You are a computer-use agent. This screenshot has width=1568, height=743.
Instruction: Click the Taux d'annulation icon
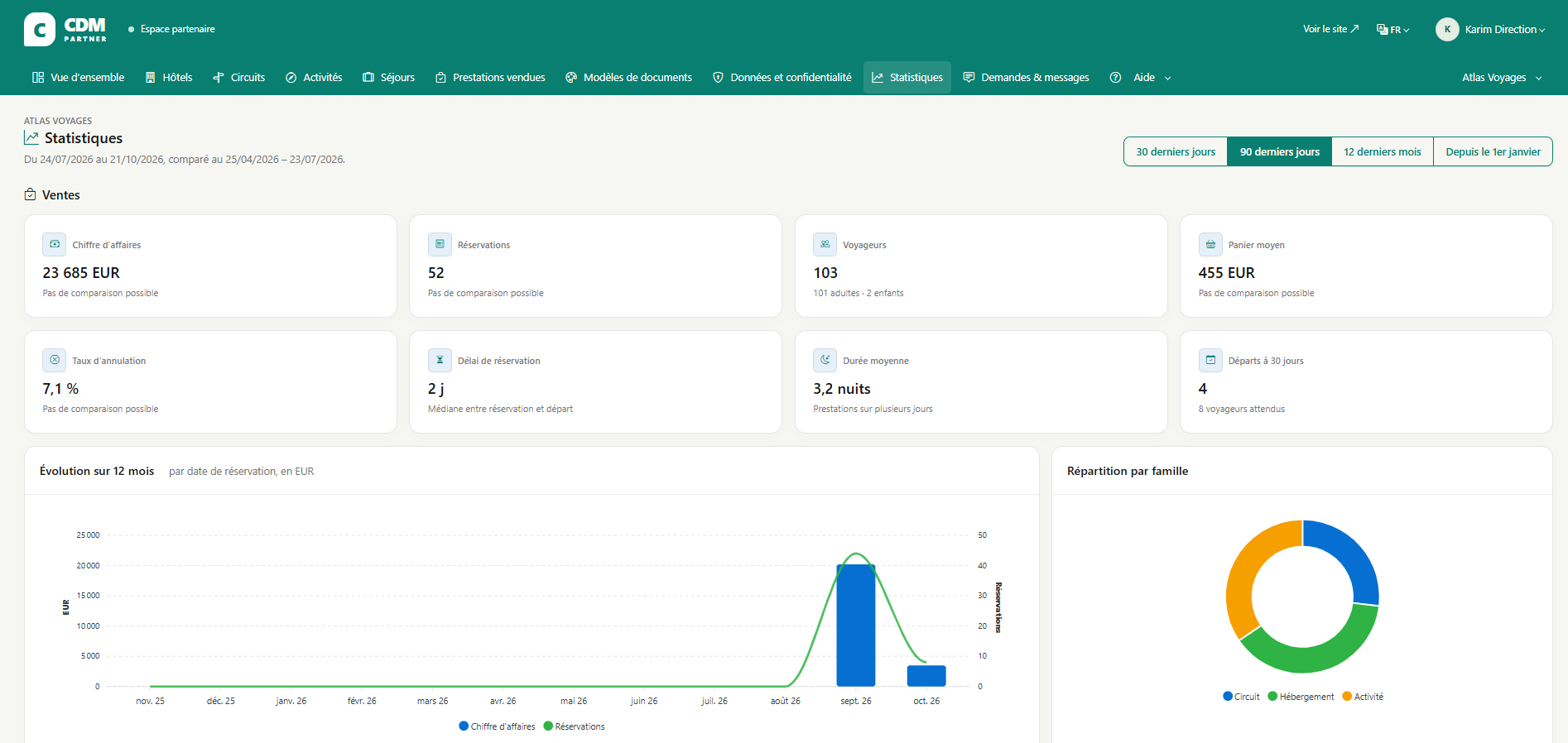[x=55, y=360]
